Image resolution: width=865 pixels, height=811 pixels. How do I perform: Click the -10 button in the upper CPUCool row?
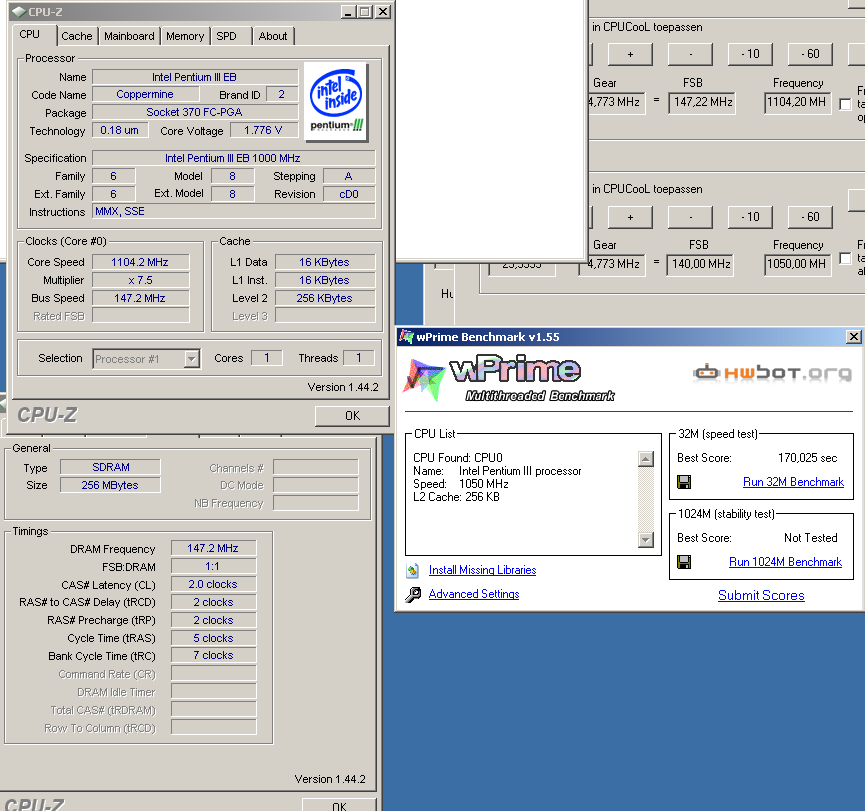coord(750,54)
